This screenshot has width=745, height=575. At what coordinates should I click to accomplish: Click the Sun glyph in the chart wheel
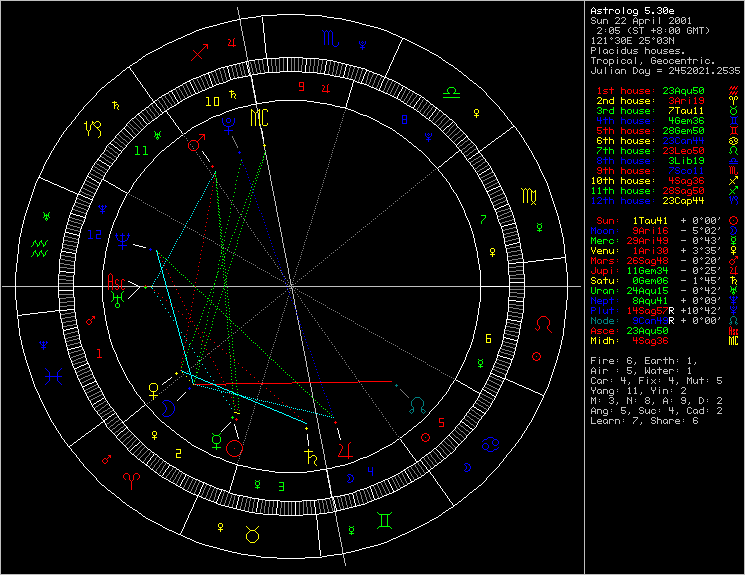pos(234,449)
